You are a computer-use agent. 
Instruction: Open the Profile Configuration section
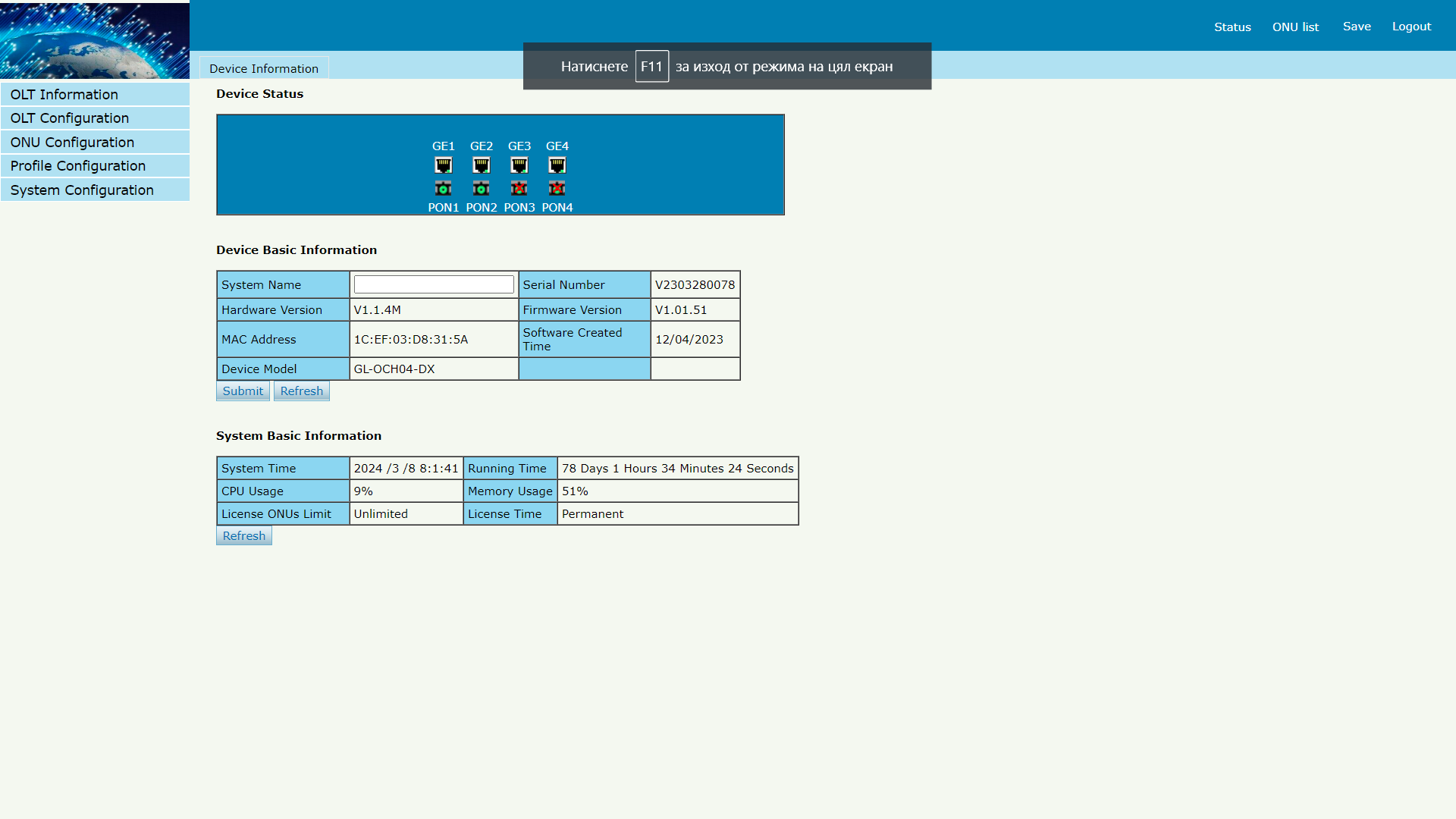[78, 166]
